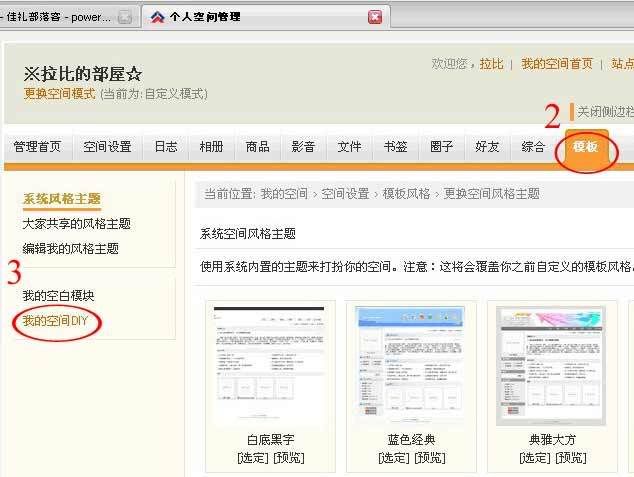Open the 相册 tab
The image size is (634, 477).
pos(211,147)
